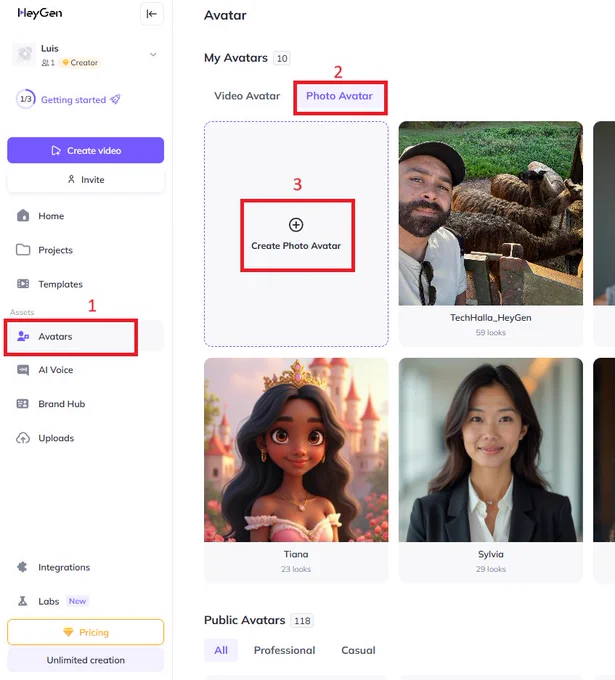The image size is (615, 680).
Task: Click the team members icon under Luis
Action: 45,63
